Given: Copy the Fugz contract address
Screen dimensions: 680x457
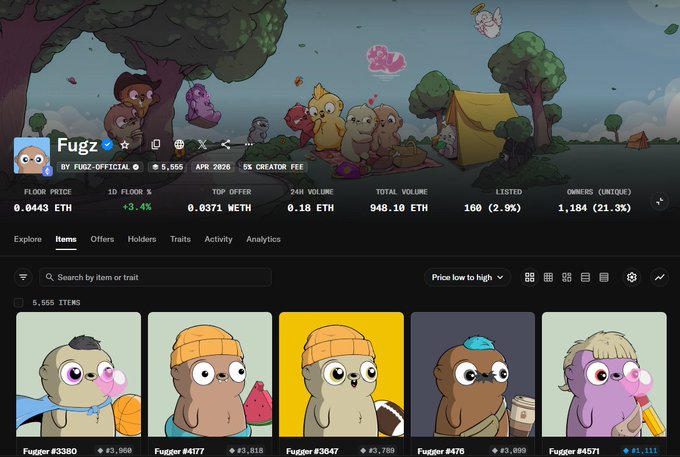Looking at the screenshot, I should [x=156, y=145].
